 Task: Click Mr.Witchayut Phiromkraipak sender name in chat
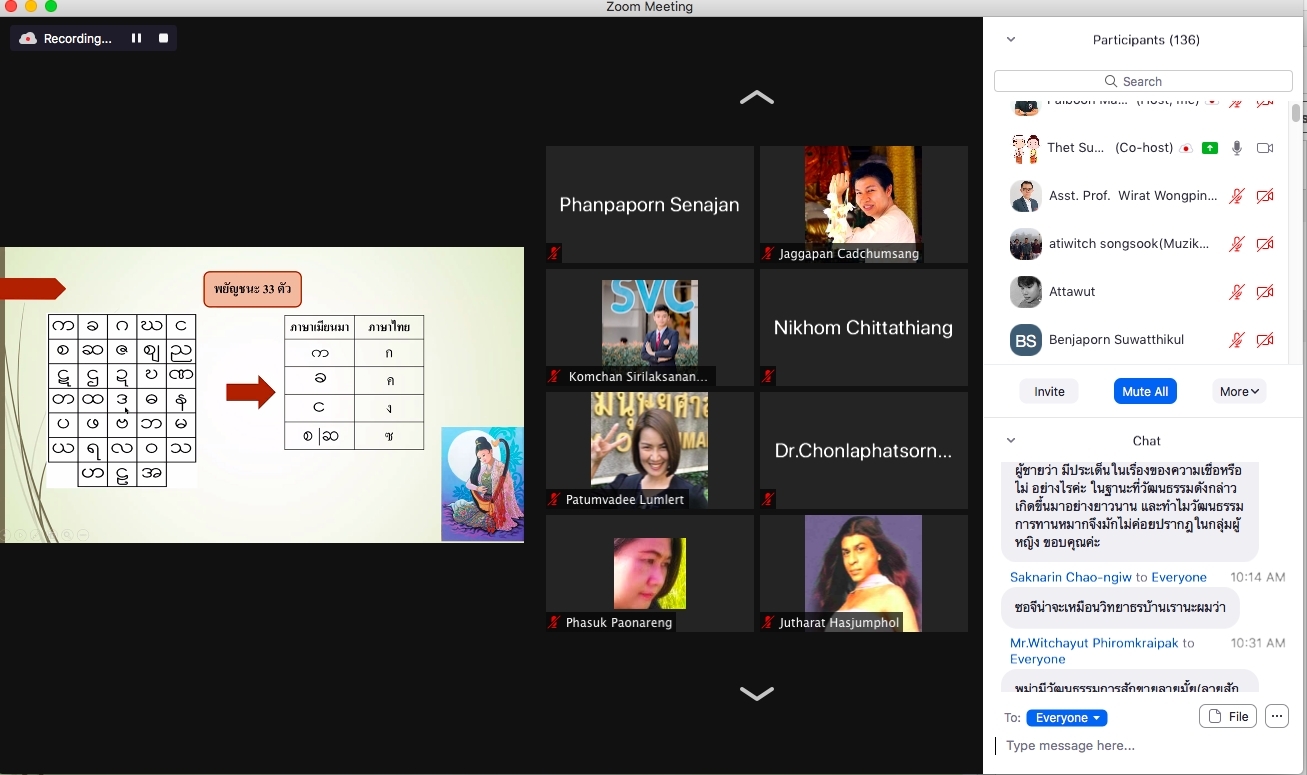coord(1094,643)
